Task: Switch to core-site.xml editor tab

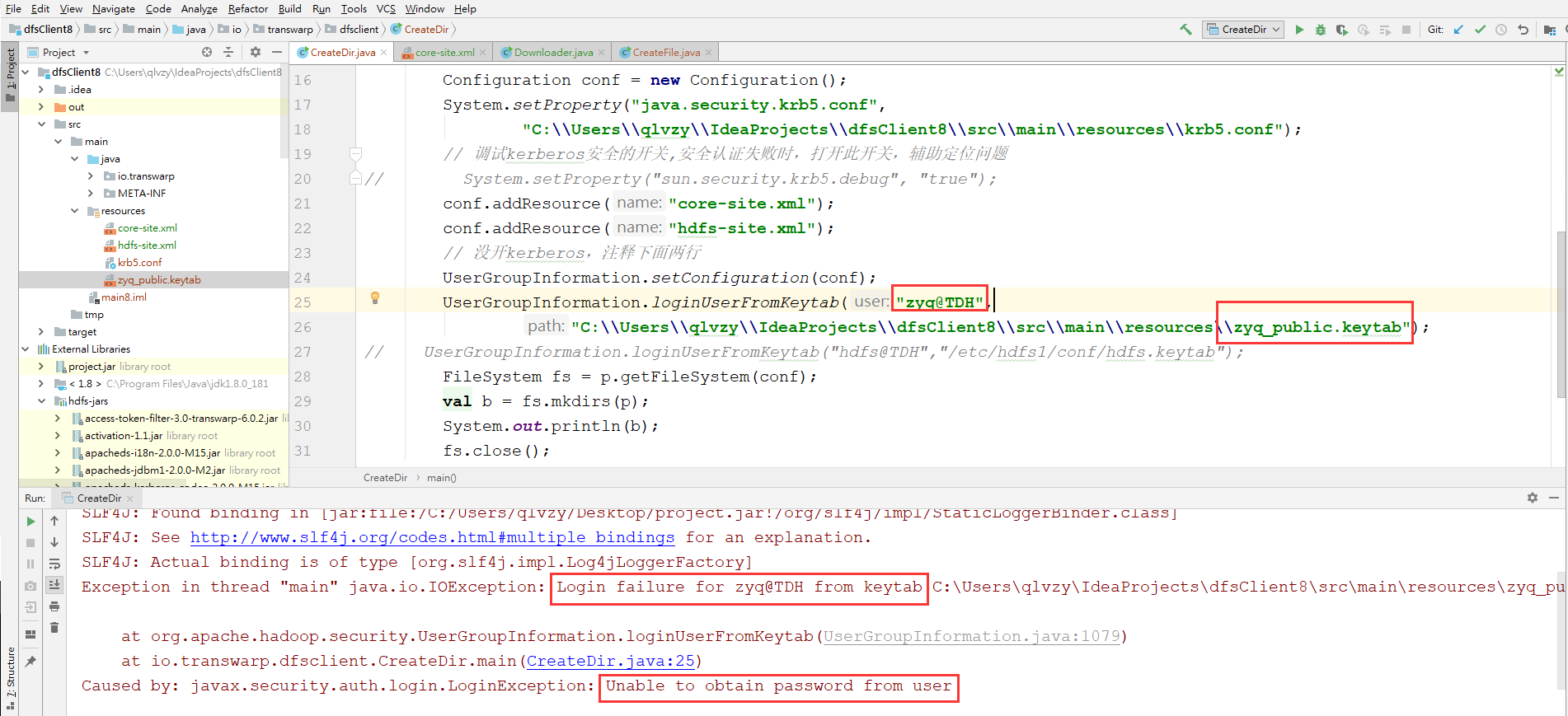Action: tap(444, 52)
